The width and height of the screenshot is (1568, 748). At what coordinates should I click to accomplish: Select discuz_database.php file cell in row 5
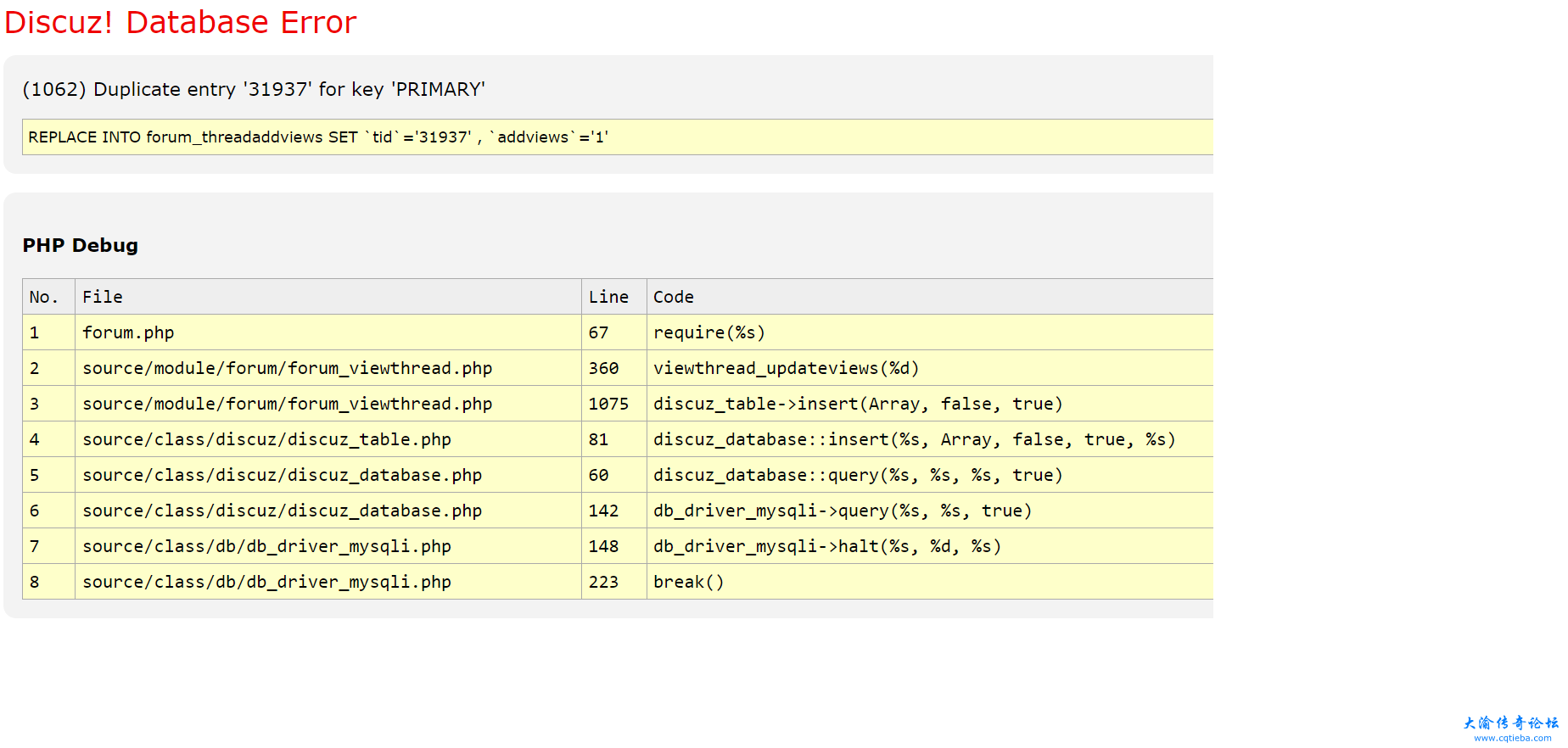click(328, 475)
